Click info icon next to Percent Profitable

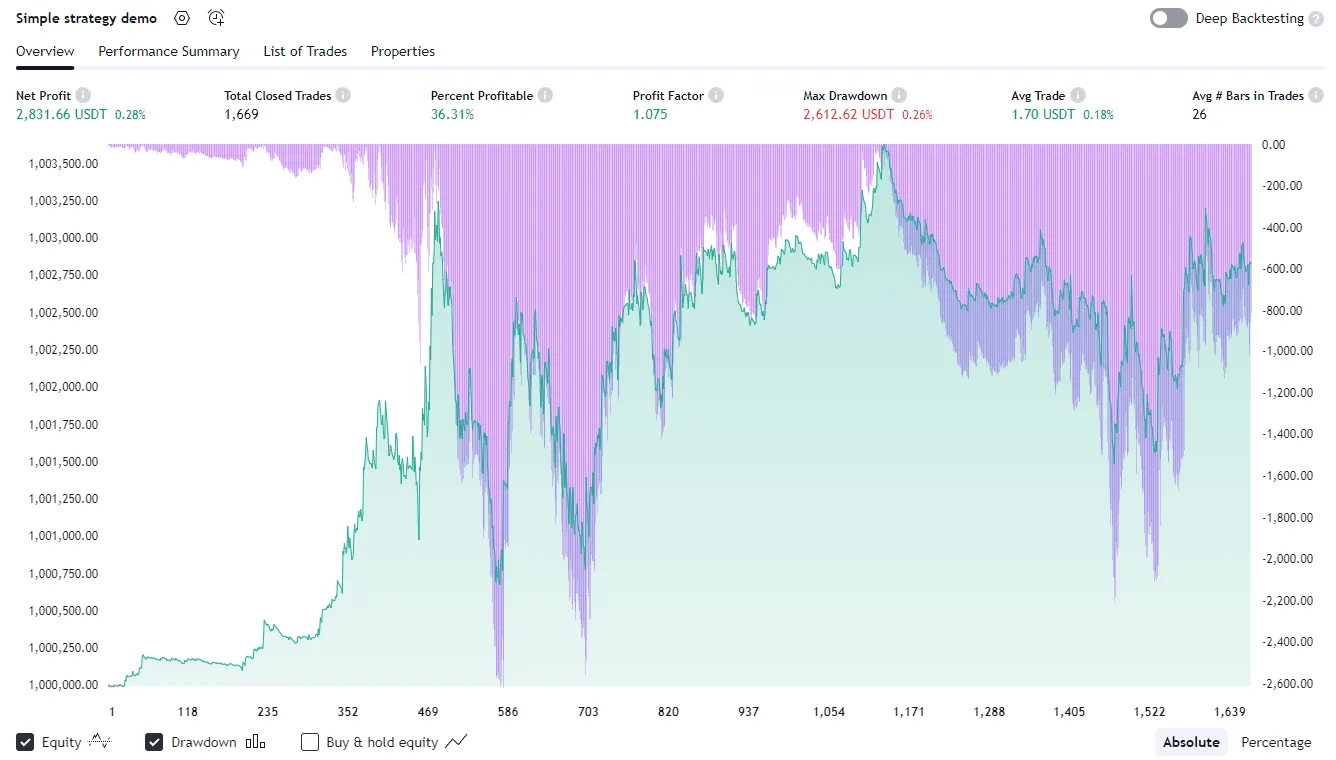(545, 95)
